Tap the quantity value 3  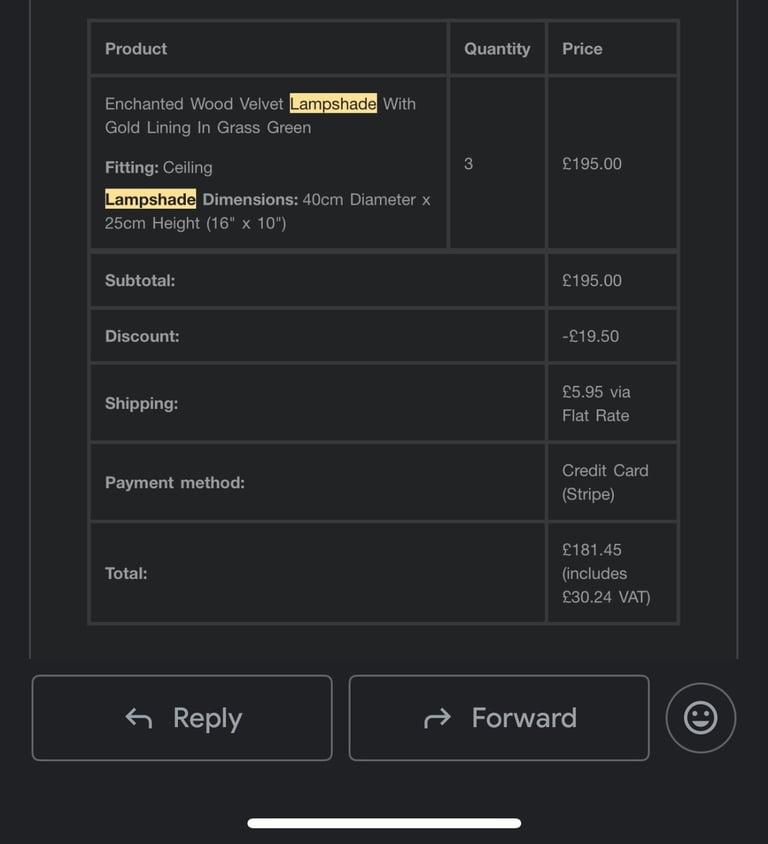[468, 164]
